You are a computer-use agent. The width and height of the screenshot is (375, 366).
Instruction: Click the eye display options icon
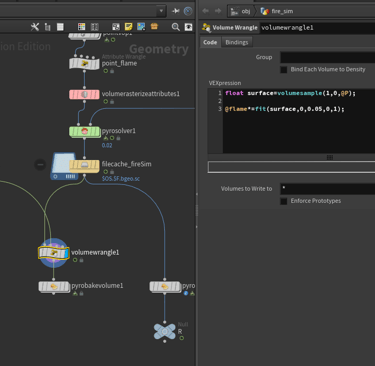(x=188, y=27)
